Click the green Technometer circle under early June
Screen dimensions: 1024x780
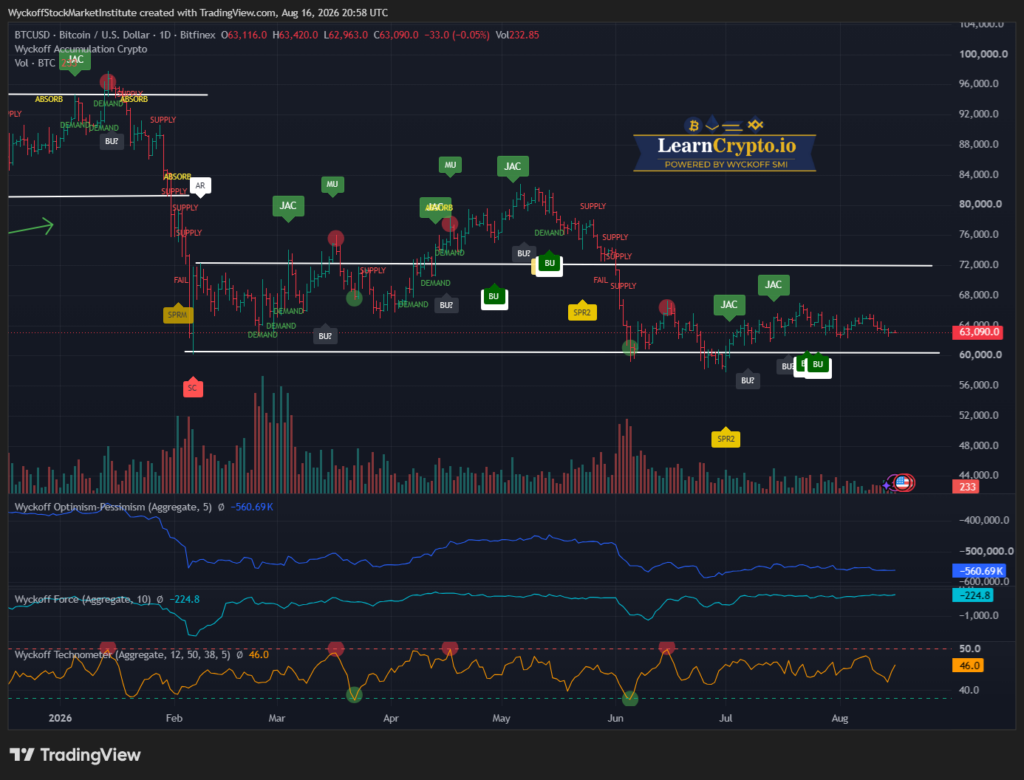[x=630, y=698]
